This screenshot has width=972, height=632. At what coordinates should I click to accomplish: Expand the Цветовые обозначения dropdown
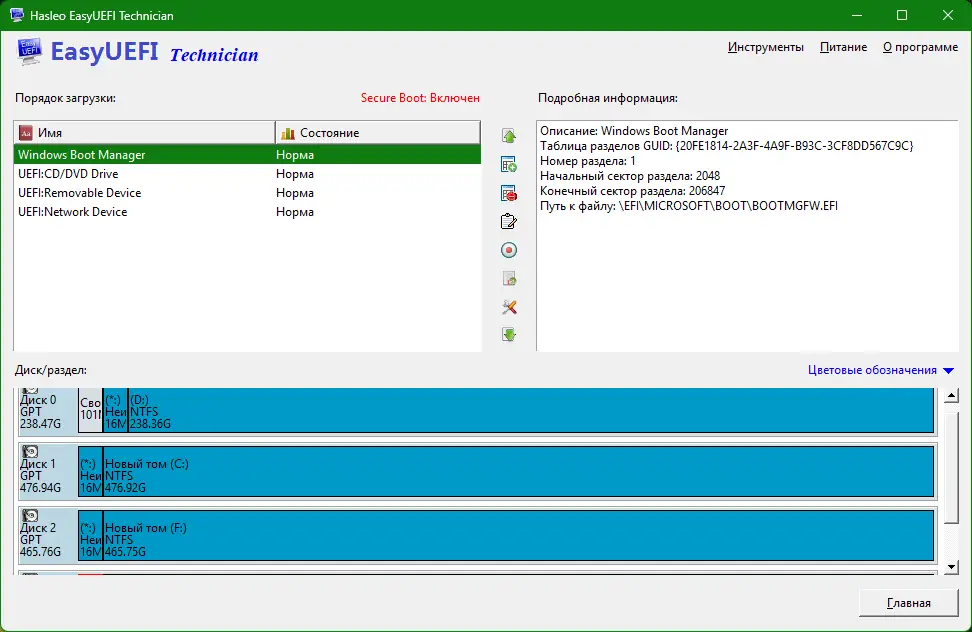881,370
